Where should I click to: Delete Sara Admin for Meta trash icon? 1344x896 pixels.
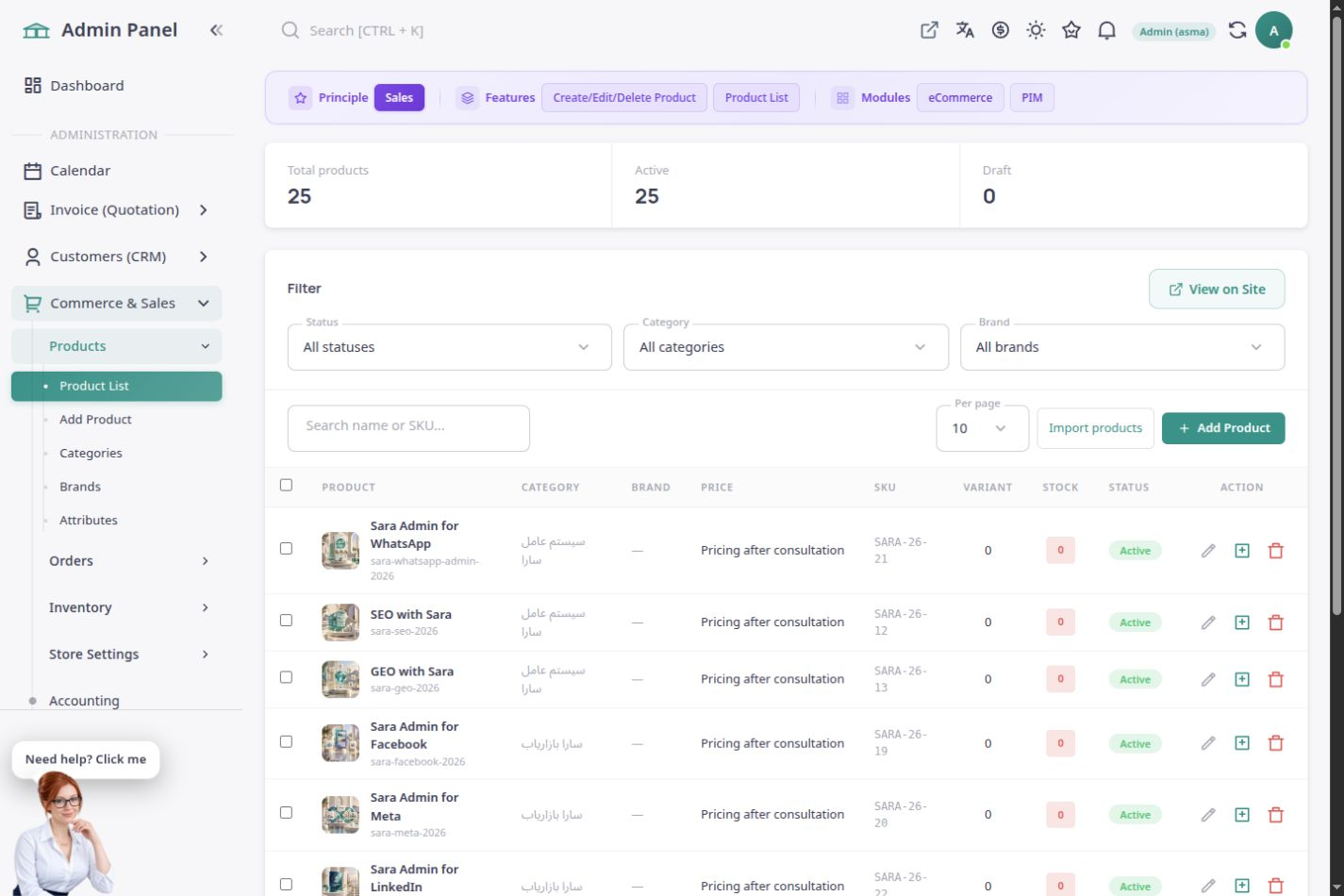pos(1276,815)
